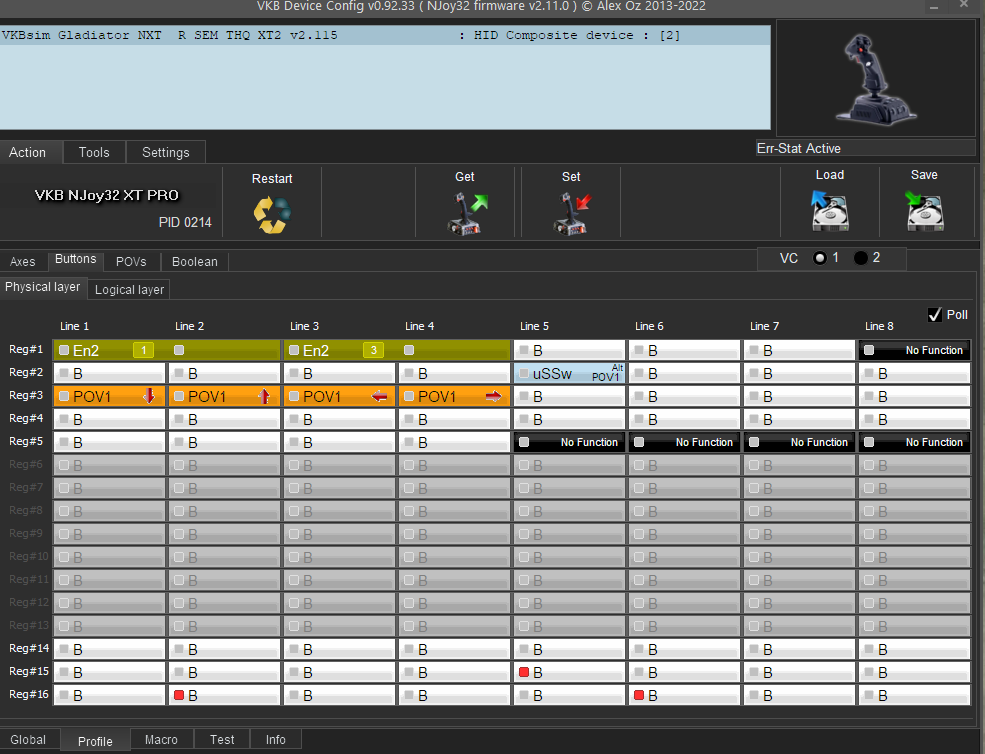Select the VKBsim Gladiator NXT device entry

[x=385, y=35]
